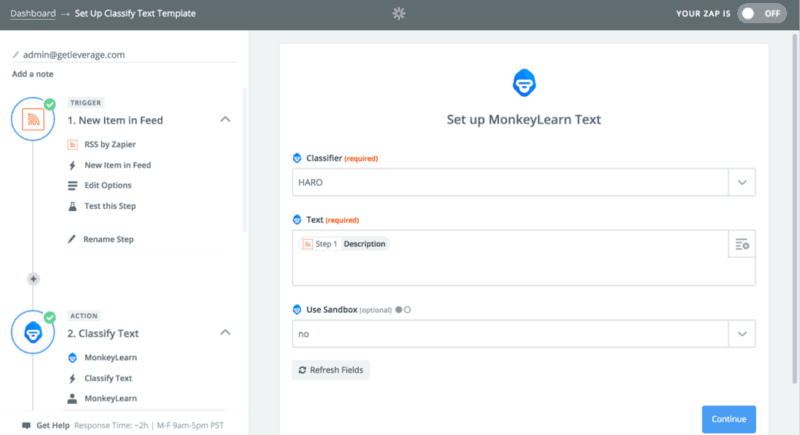The height and width of the screenshot is (435, 800).
Task: Toggle the Zap on/off switch
Action: pos(762,14)
